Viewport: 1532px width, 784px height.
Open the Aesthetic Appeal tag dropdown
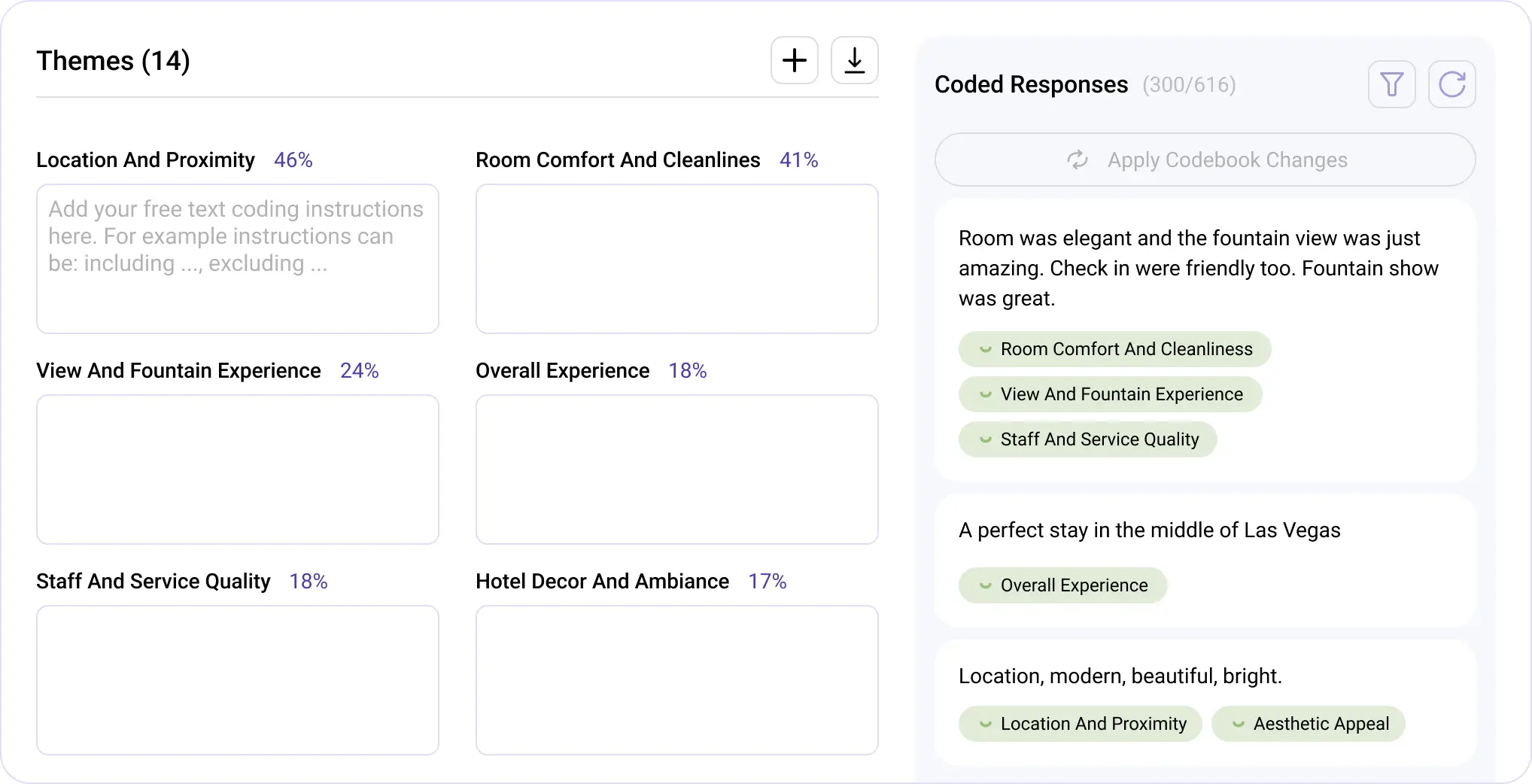[1238, 724]
